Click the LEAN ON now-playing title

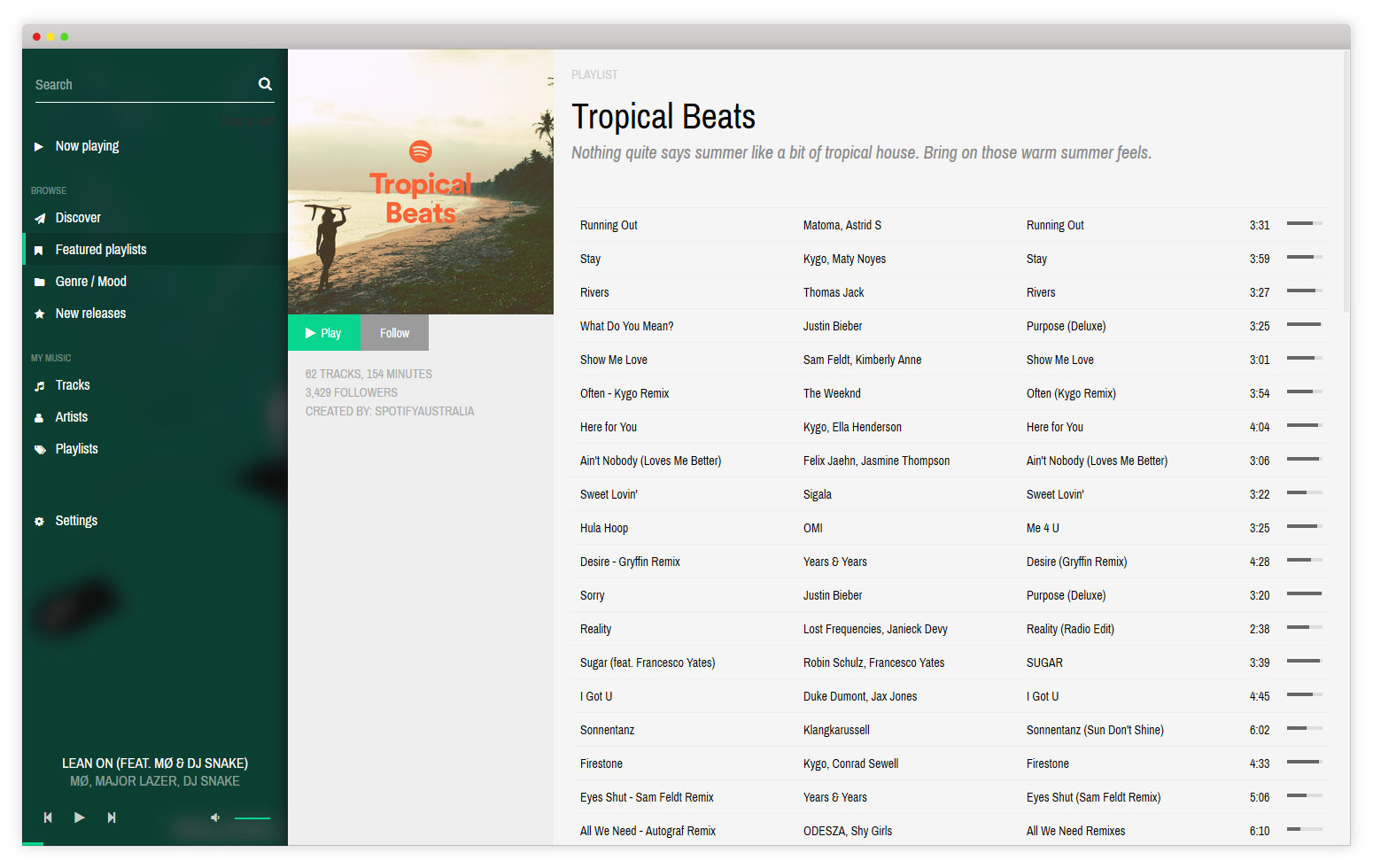155,763
